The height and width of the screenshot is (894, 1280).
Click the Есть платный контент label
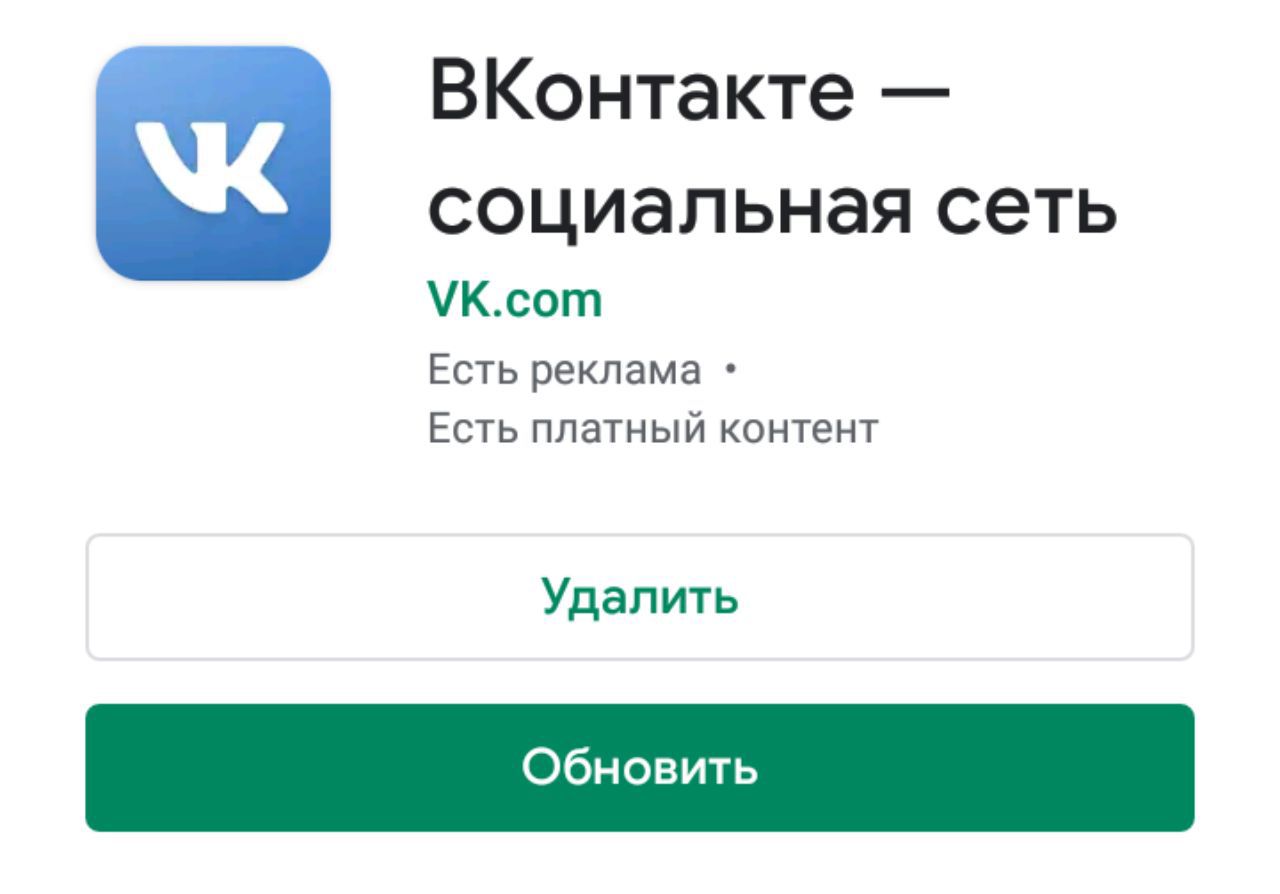(x=653, y=428)
